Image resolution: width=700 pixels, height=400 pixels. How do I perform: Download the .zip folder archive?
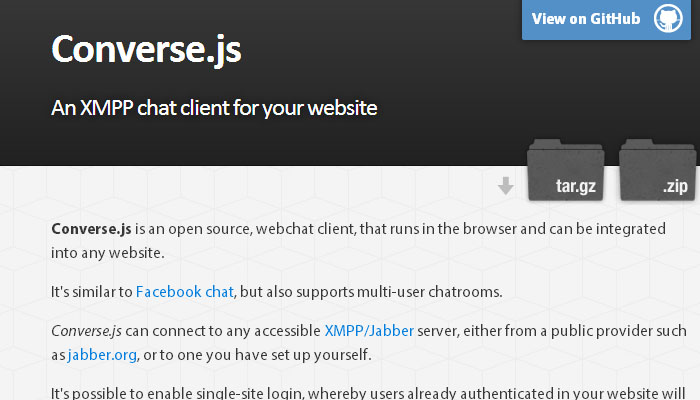[x=659, y=170]
